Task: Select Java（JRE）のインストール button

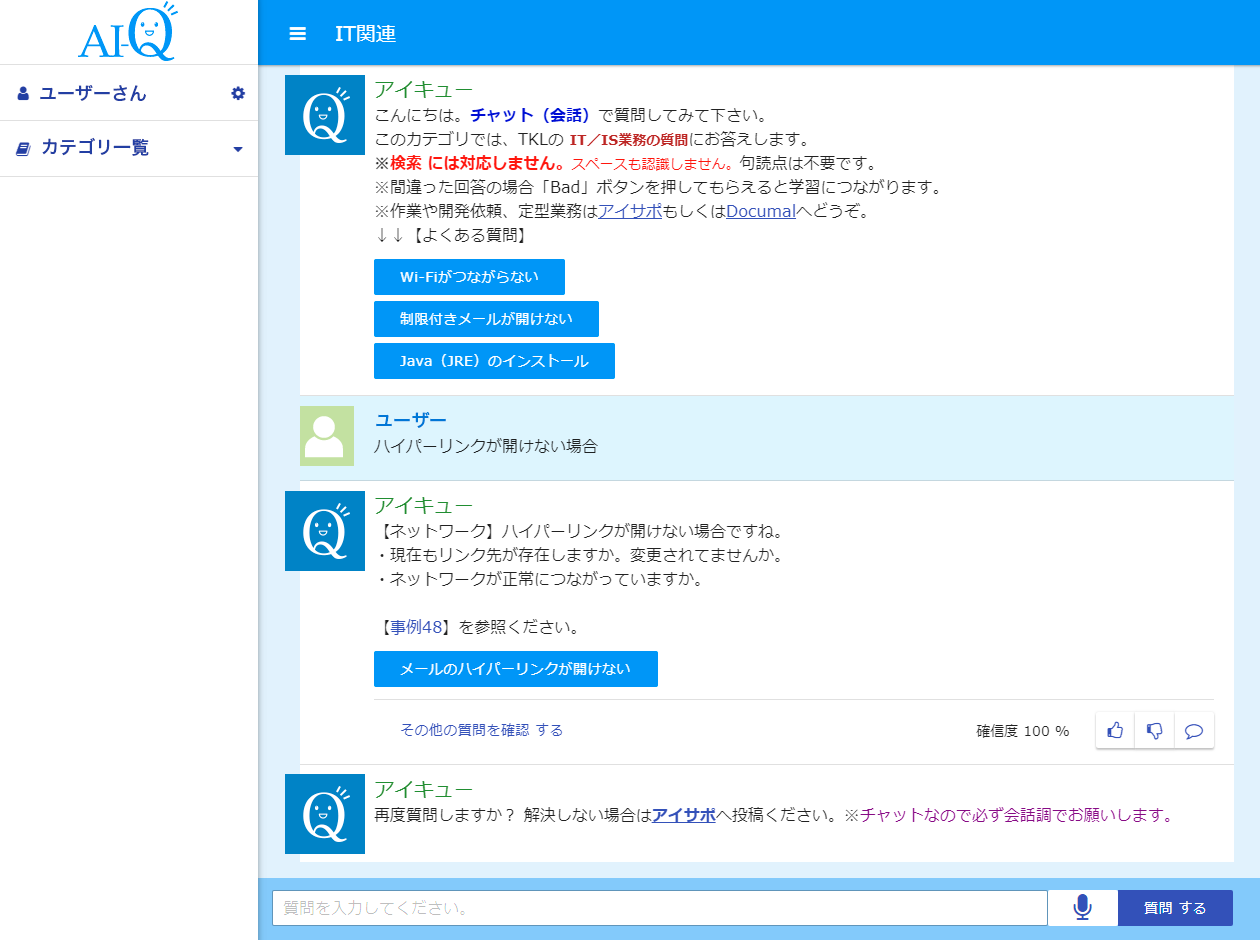Action: click(494, 361)
